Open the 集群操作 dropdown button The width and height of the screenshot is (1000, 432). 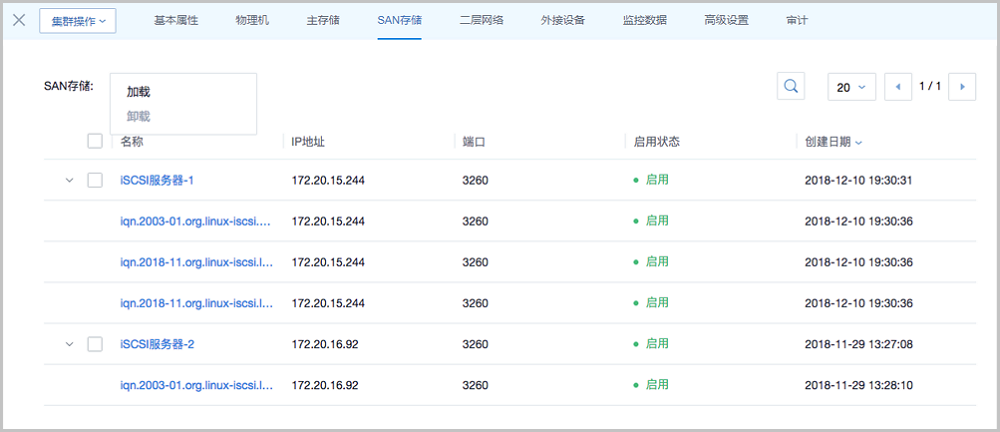[x=78, y=21]
